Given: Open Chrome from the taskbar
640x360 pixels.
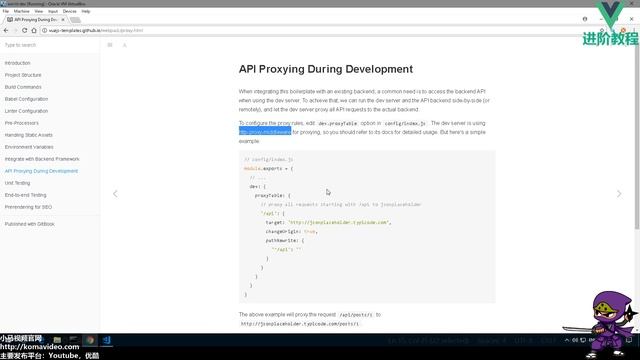Looking at the screenshot, I should point(90,340).
